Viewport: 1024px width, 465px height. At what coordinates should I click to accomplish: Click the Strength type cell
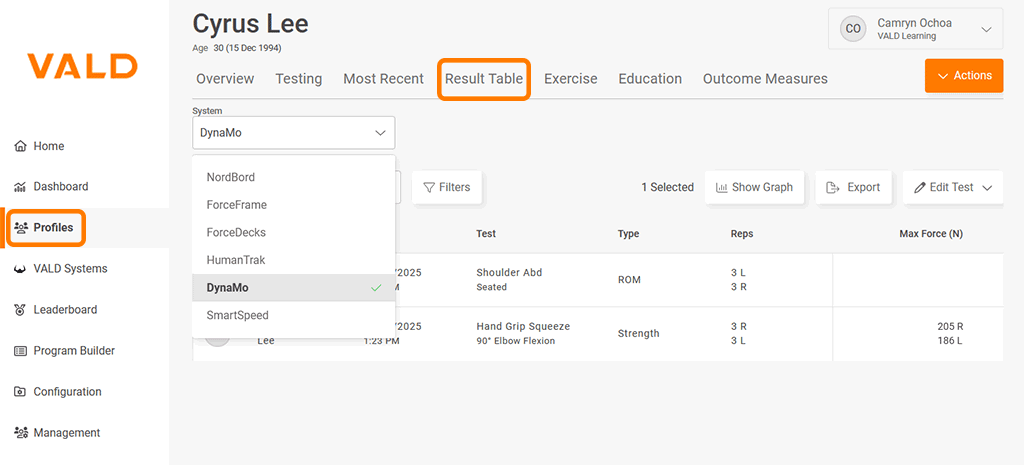[639, 334]
